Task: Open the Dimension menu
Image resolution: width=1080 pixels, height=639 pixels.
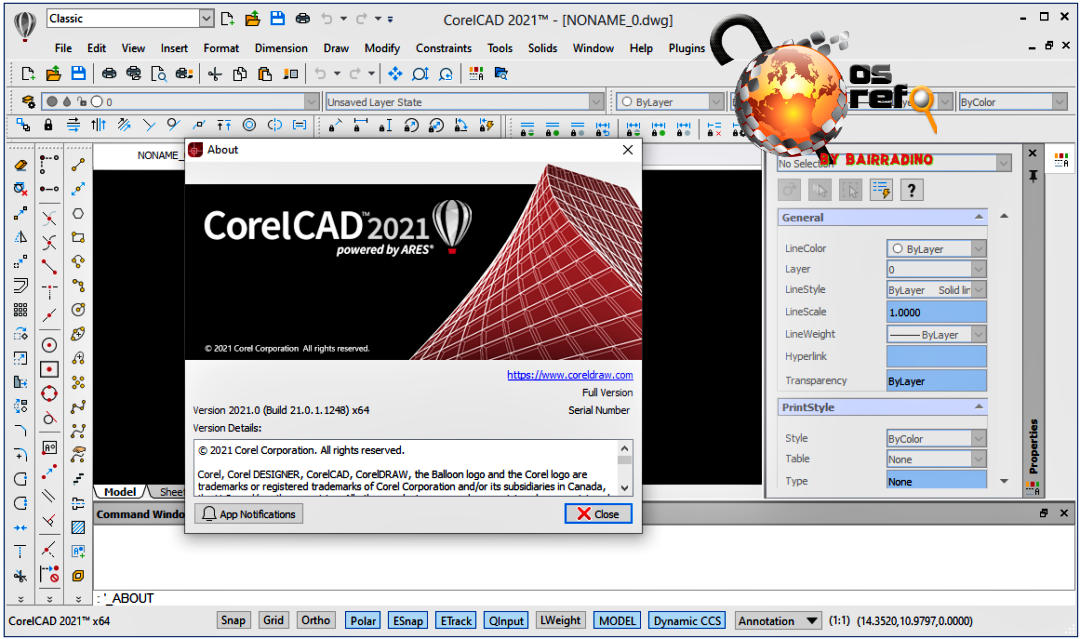Action: point(281,48)
